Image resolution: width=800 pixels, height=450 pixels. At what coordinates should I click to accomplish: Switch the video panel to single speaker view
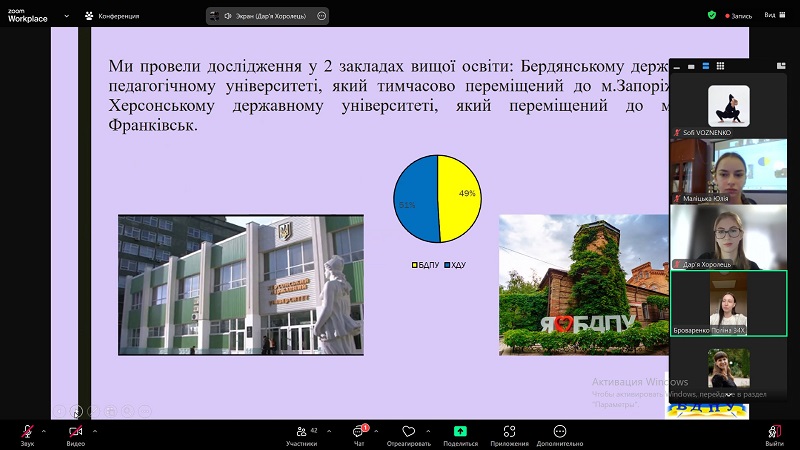click(691, 66)
